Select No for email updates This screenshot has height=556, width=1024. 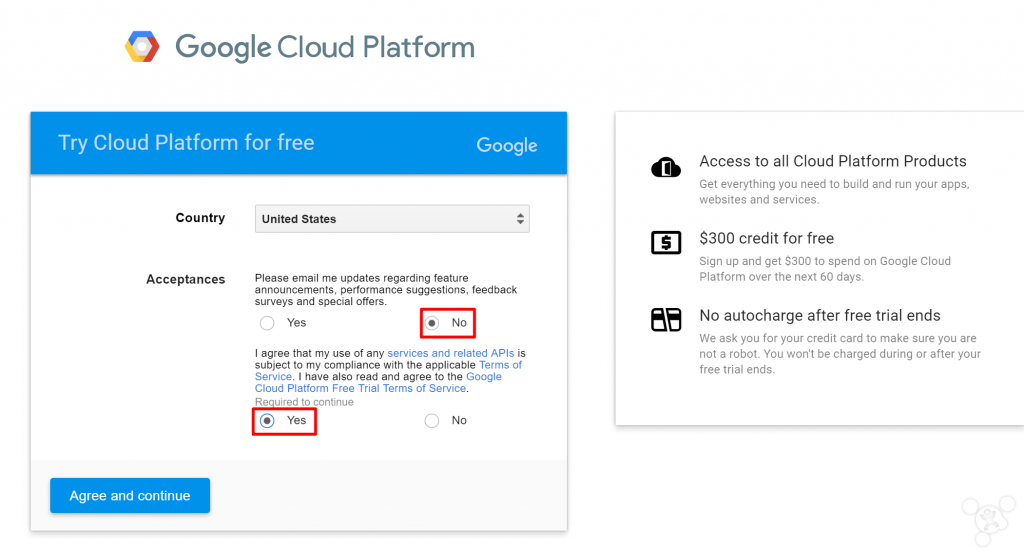click(432, 323)
